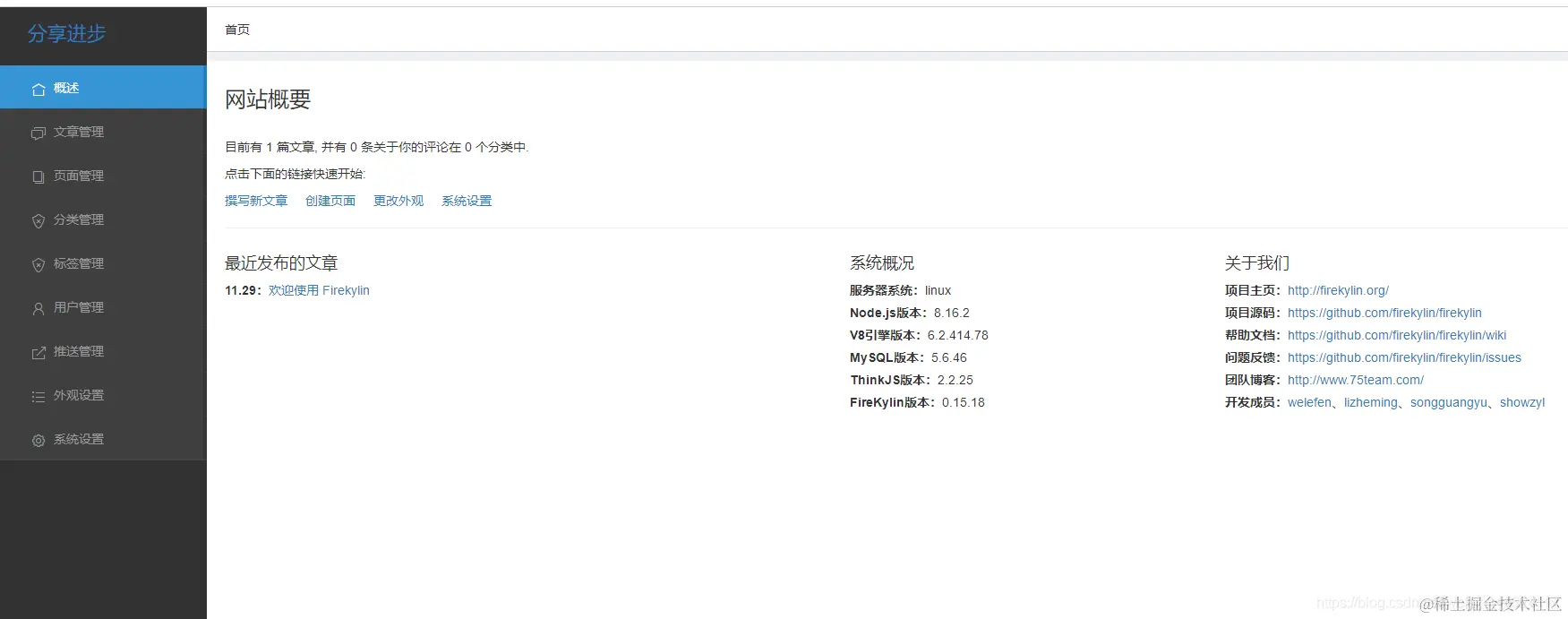Image resolution: width=1568 pixels, height=619 pixels.
Task: Click the 分享进步 site title
Action: click(x=67, y=34)
